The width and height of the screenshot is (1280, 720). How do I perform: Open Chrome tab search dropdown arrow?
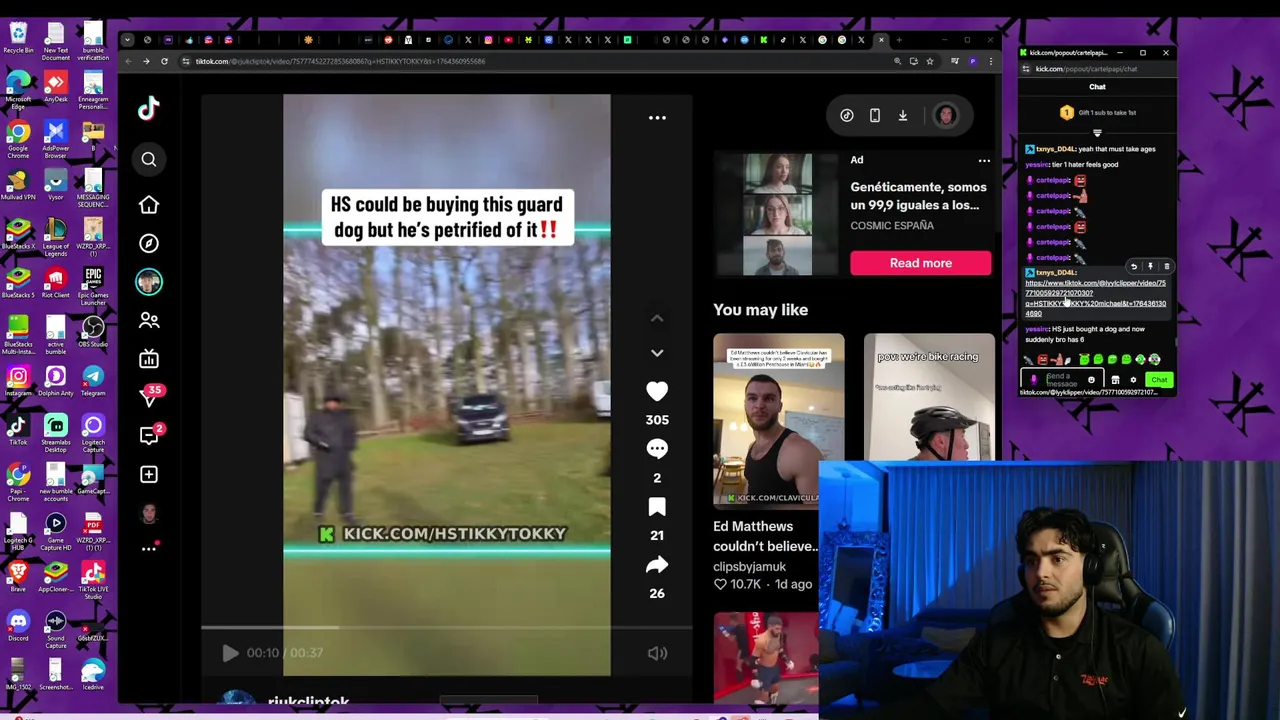[127, 40]
